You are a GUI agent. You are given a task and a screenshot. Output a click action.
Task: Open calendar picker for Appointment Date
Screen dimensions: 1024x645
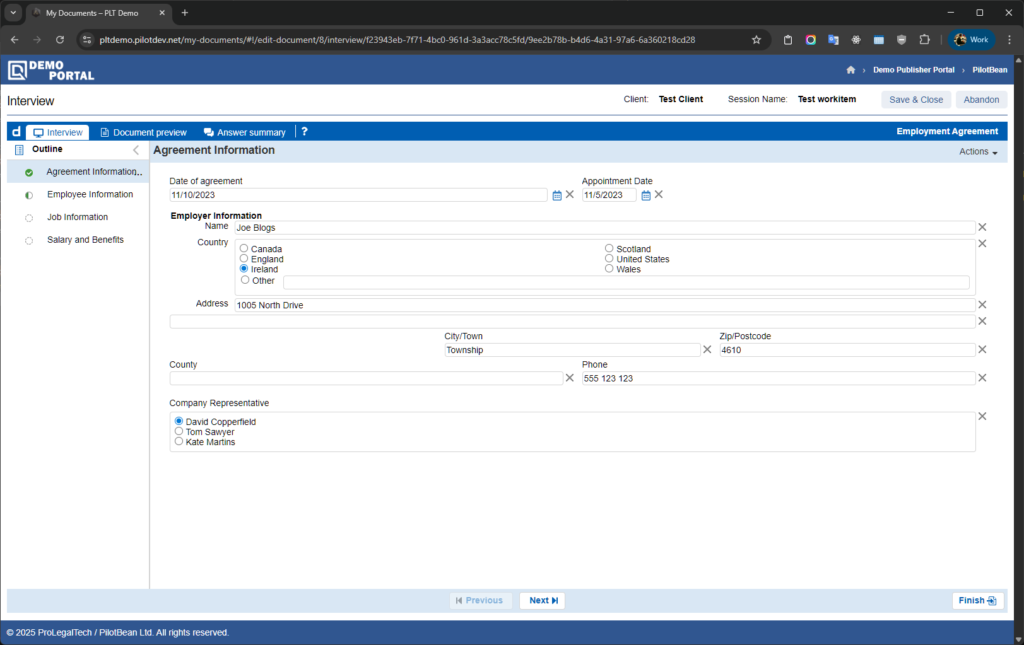pos(646,195)
